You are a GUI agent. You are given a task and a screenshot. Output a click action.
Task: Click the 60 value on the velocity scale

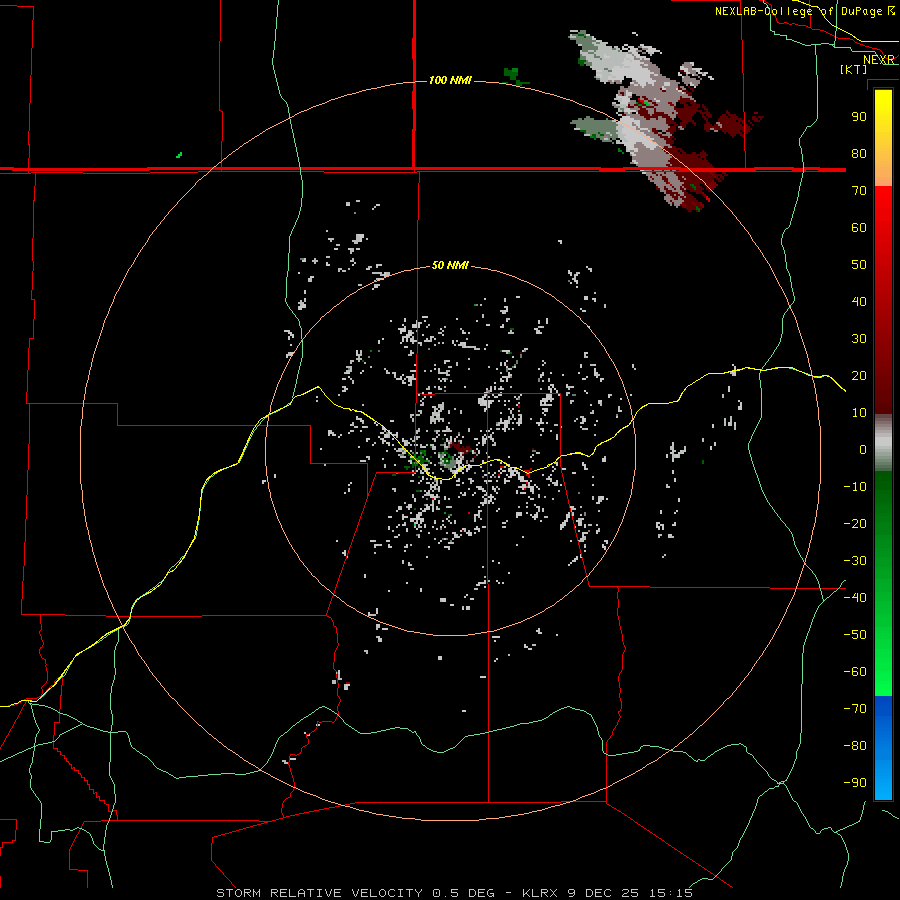[859, 228]
